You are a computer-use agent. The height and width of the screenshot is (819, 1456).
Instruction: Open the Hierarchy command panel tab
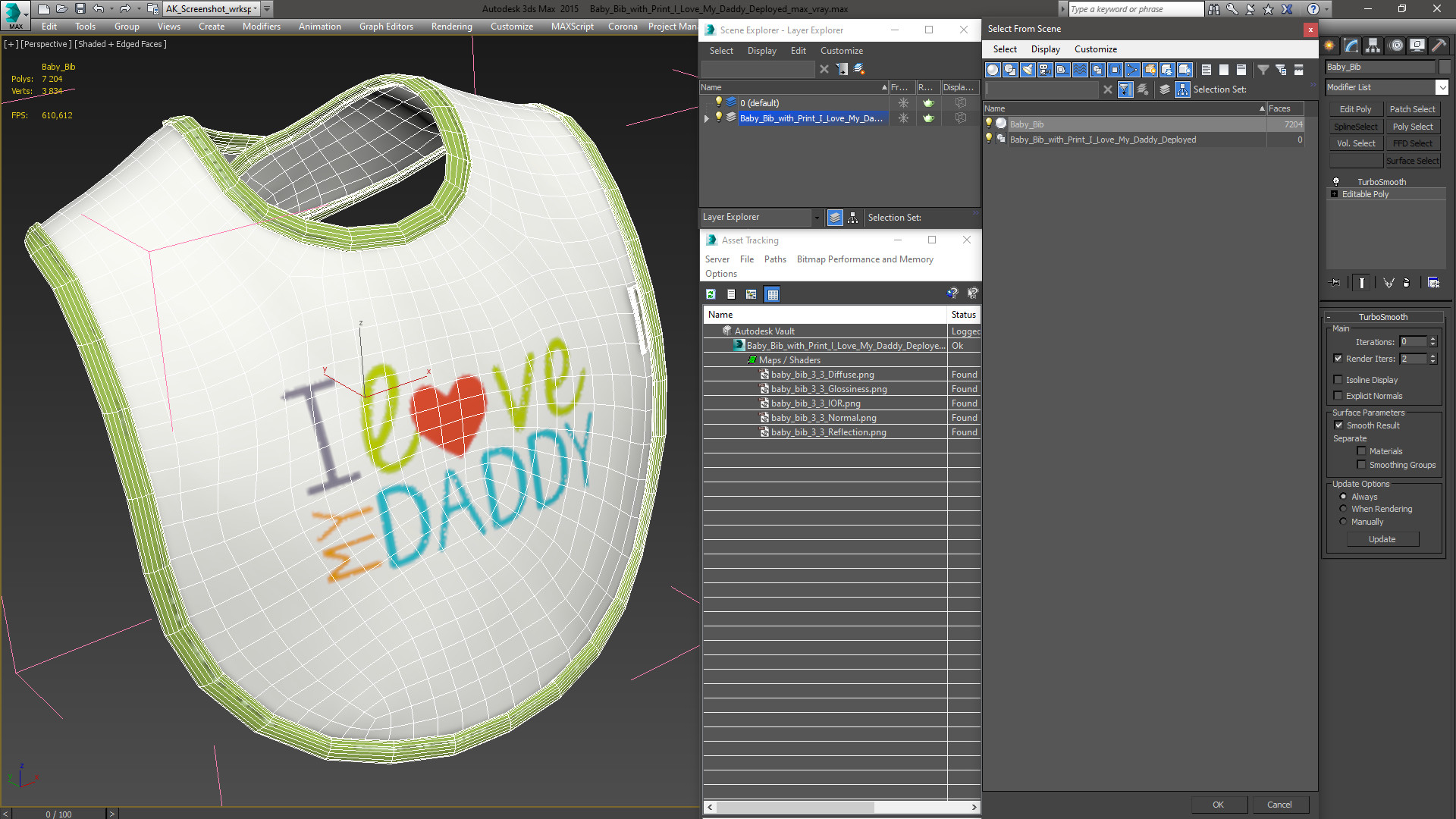[x=1373, y=45]
